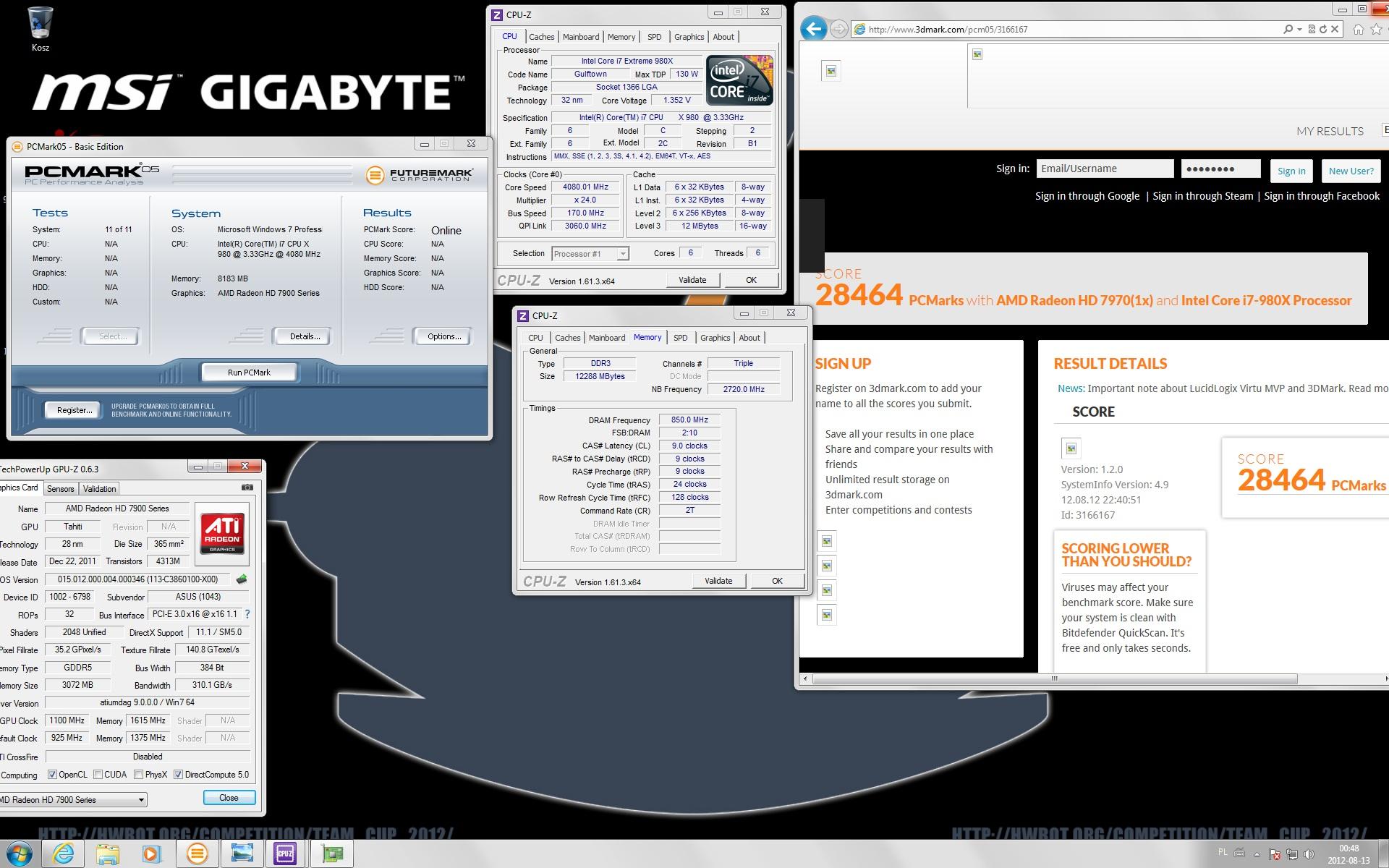The image size is (1389, 868).
Task: Click GPU-Z bus interface question mark
Action: click(x=247, y=613)
